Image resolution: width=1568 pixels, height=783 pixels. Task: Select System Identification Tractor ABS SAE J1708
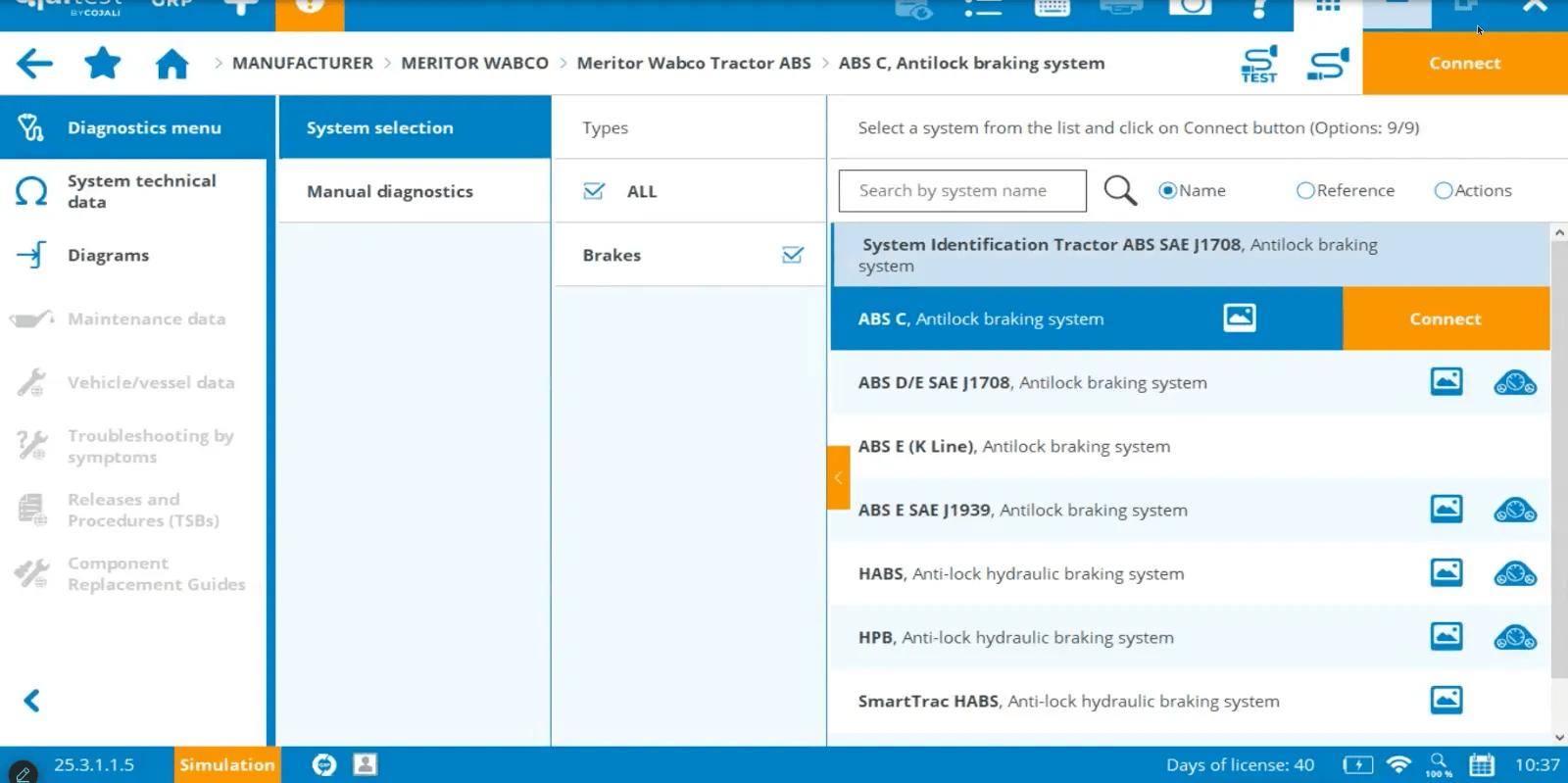tap(1191, 255)
